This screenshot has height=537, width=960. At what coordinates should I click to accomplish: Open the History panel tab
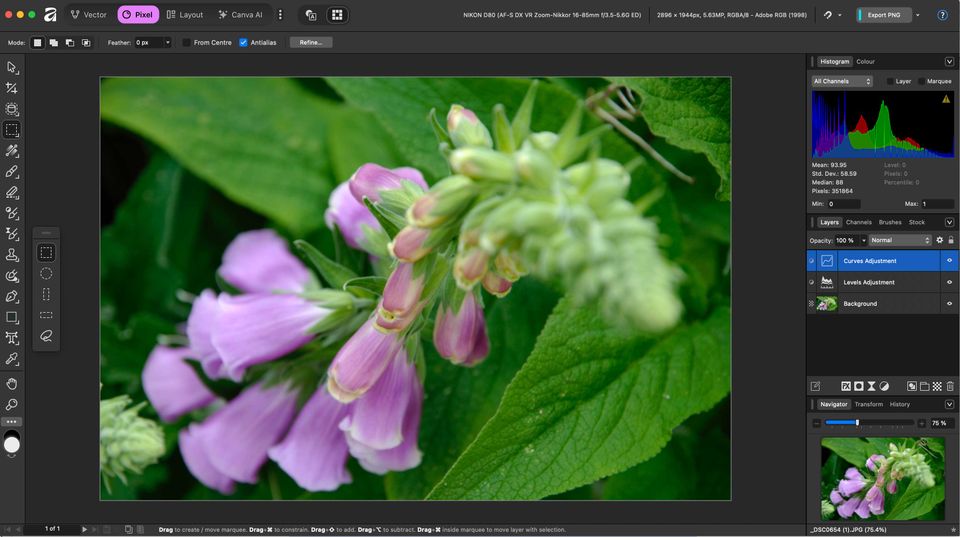pyautogui.click(x=900, y=404)
